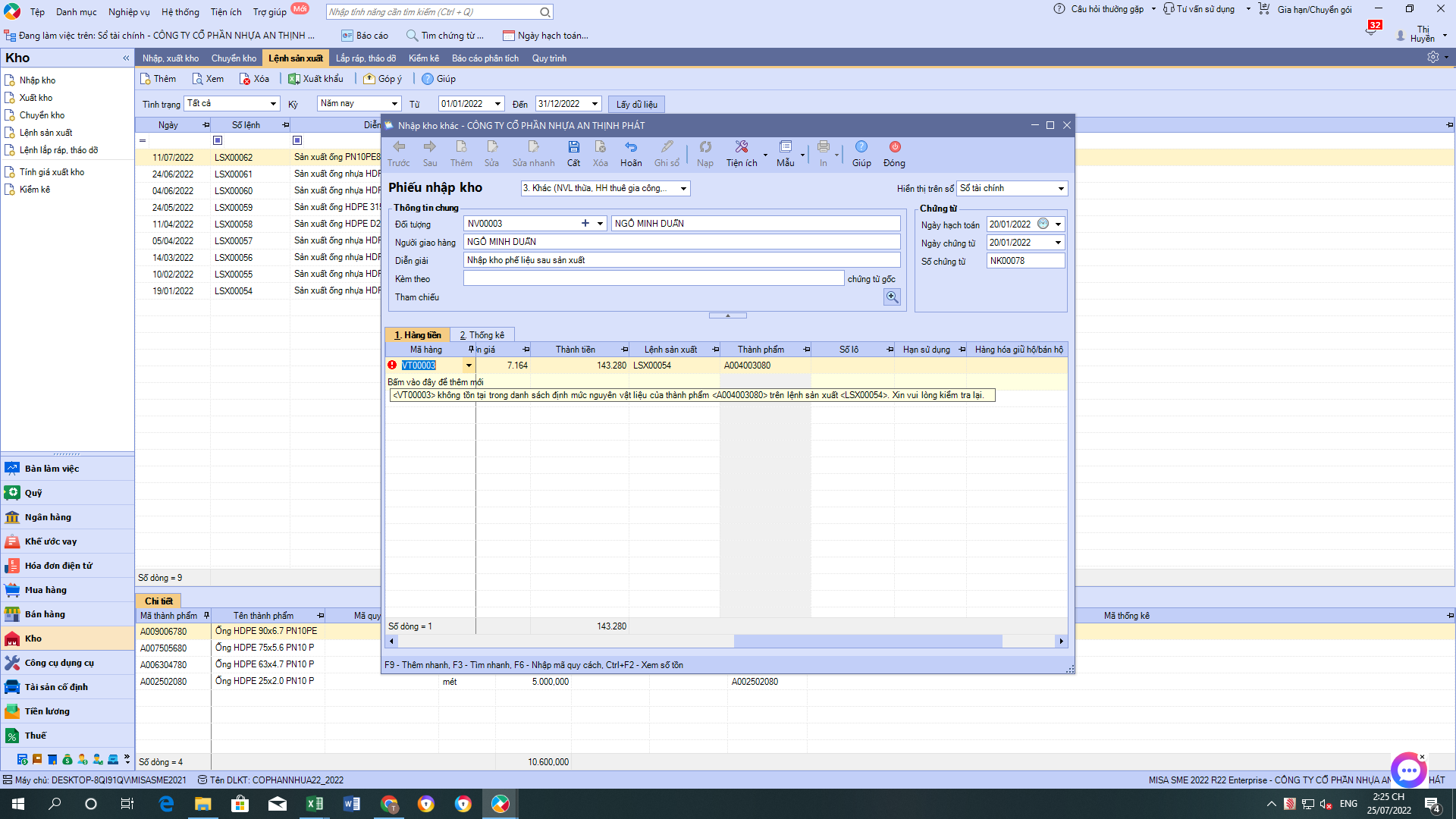Switch to Kiểm kê tab
This screenshot has height=819, width=1456.
[424, 58]
